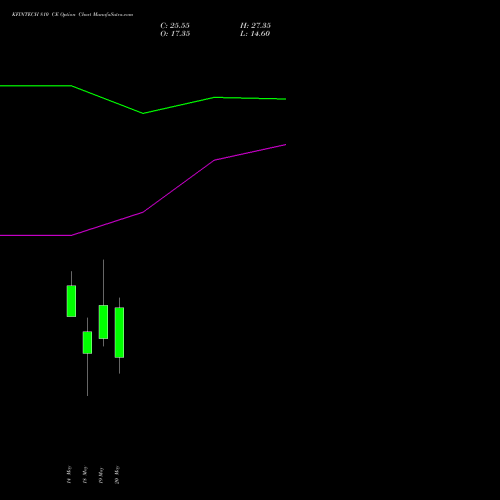The height and width of the screenshot is (500, 500).
Task: Click the 18 May candlestick
Action: pos(87,342)
